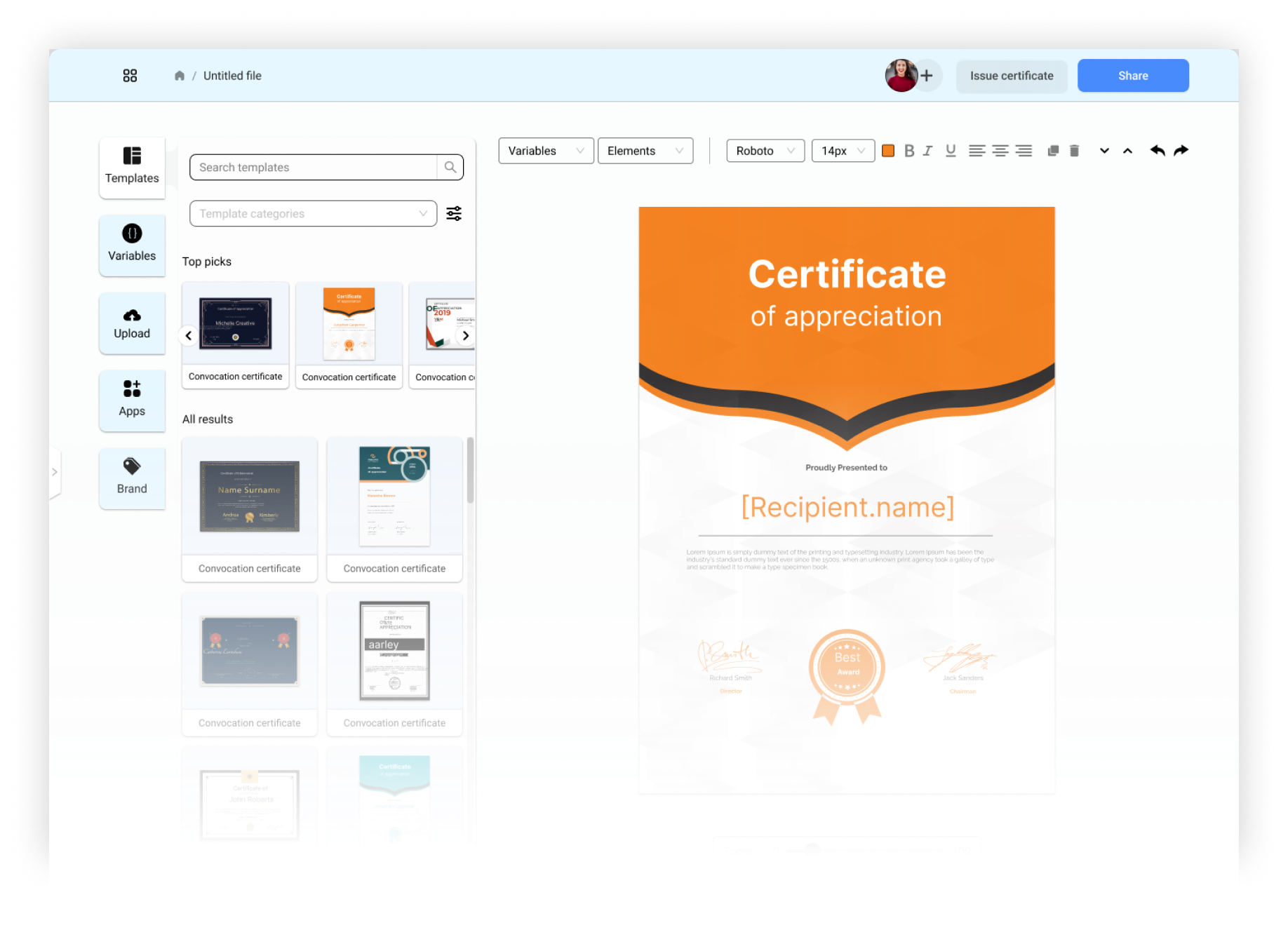Select the Name Surname convocation certificate thumbnail

(250, 497)
